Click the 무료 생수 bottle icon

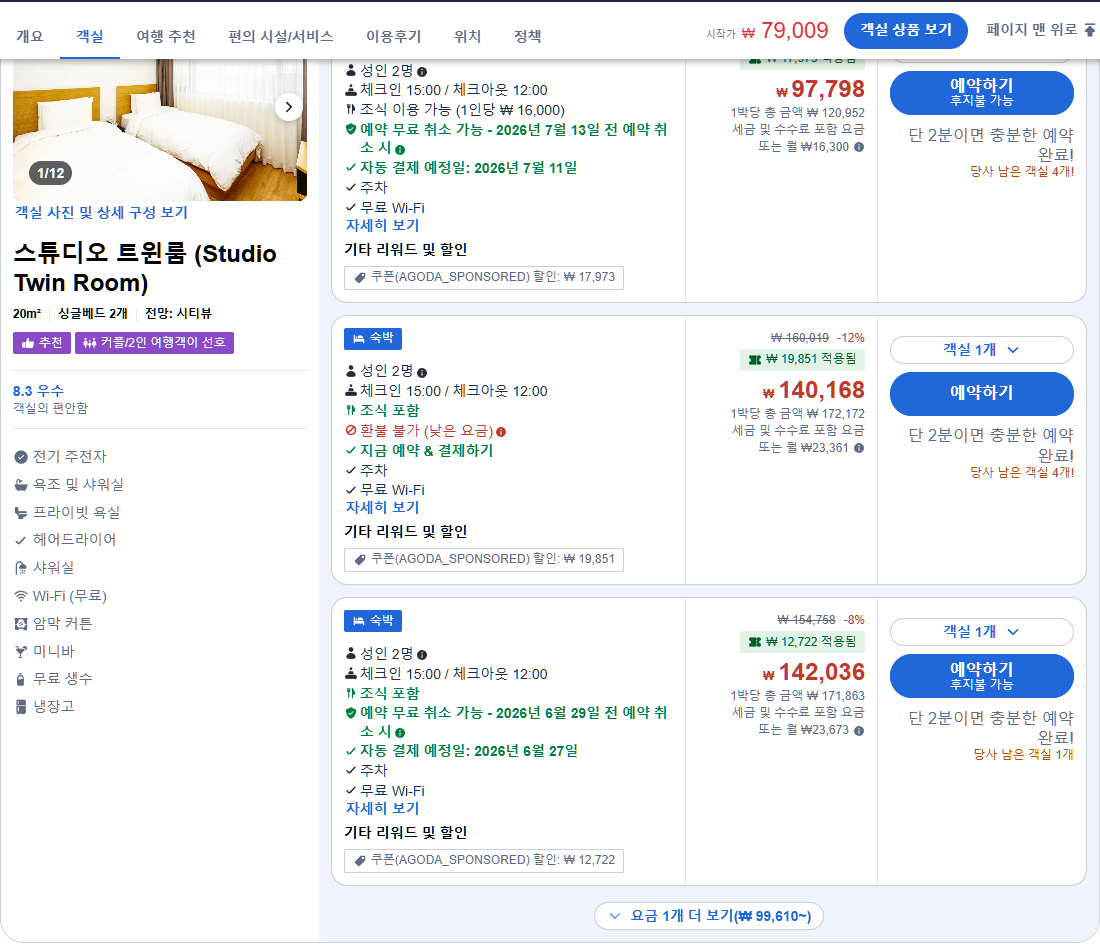click(21, 679)
